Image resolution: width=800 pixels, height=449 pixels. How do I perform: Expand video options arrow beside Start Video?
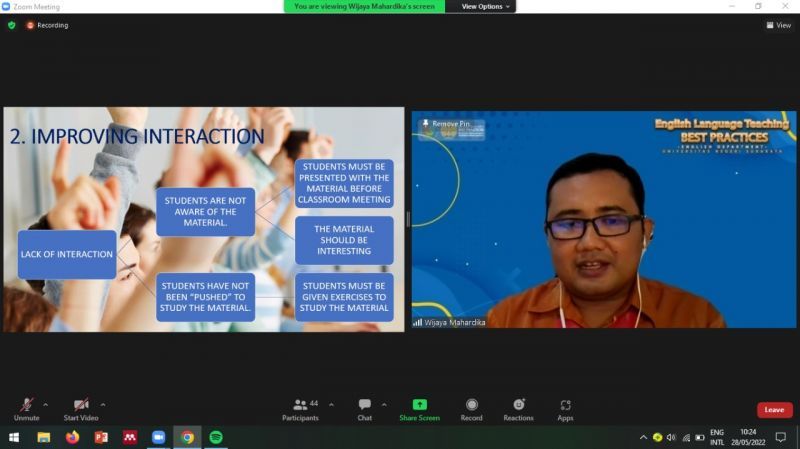(x=103, y=405)
